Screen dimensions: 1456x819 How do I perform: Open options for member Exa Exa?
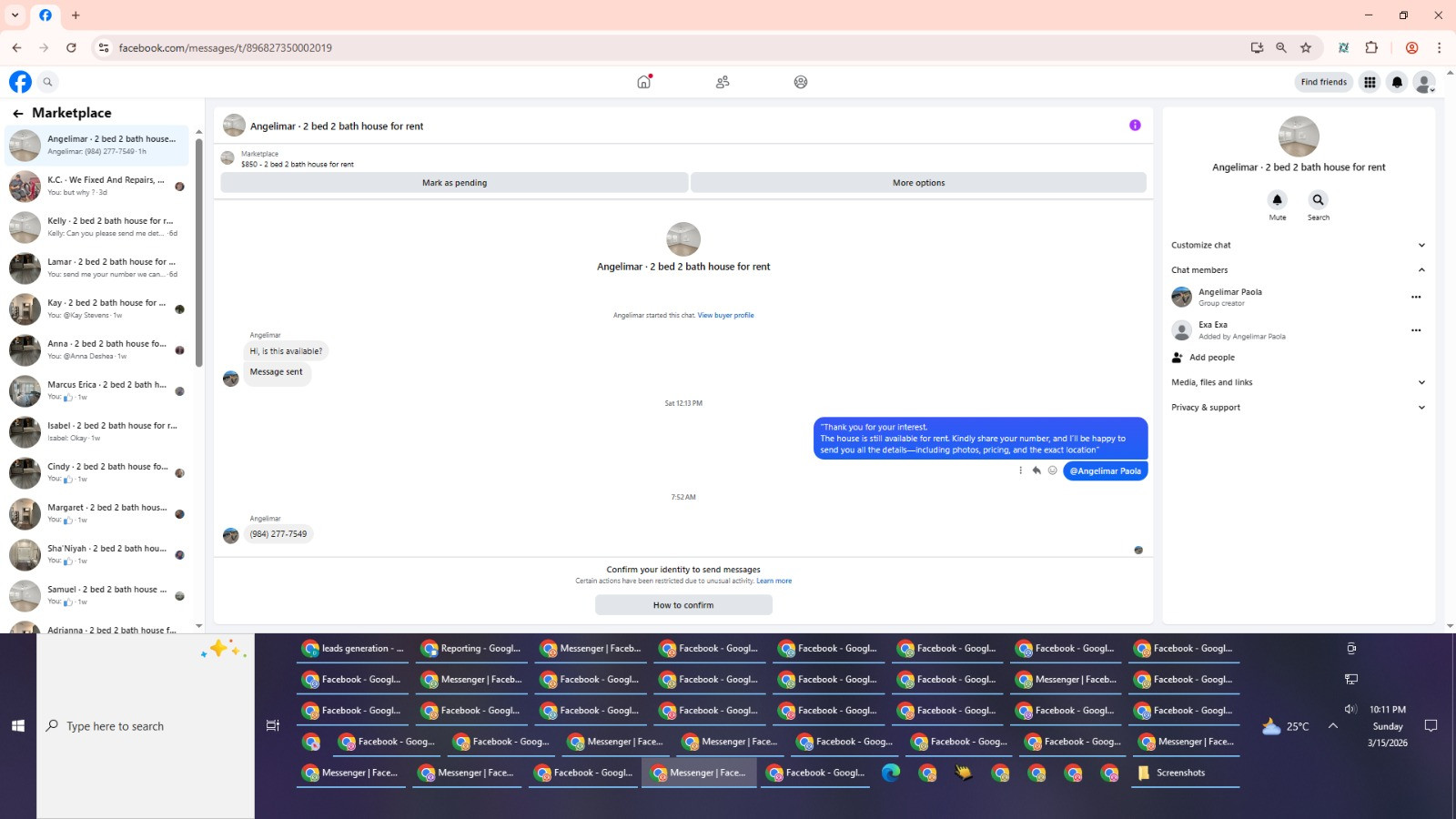1416,330
